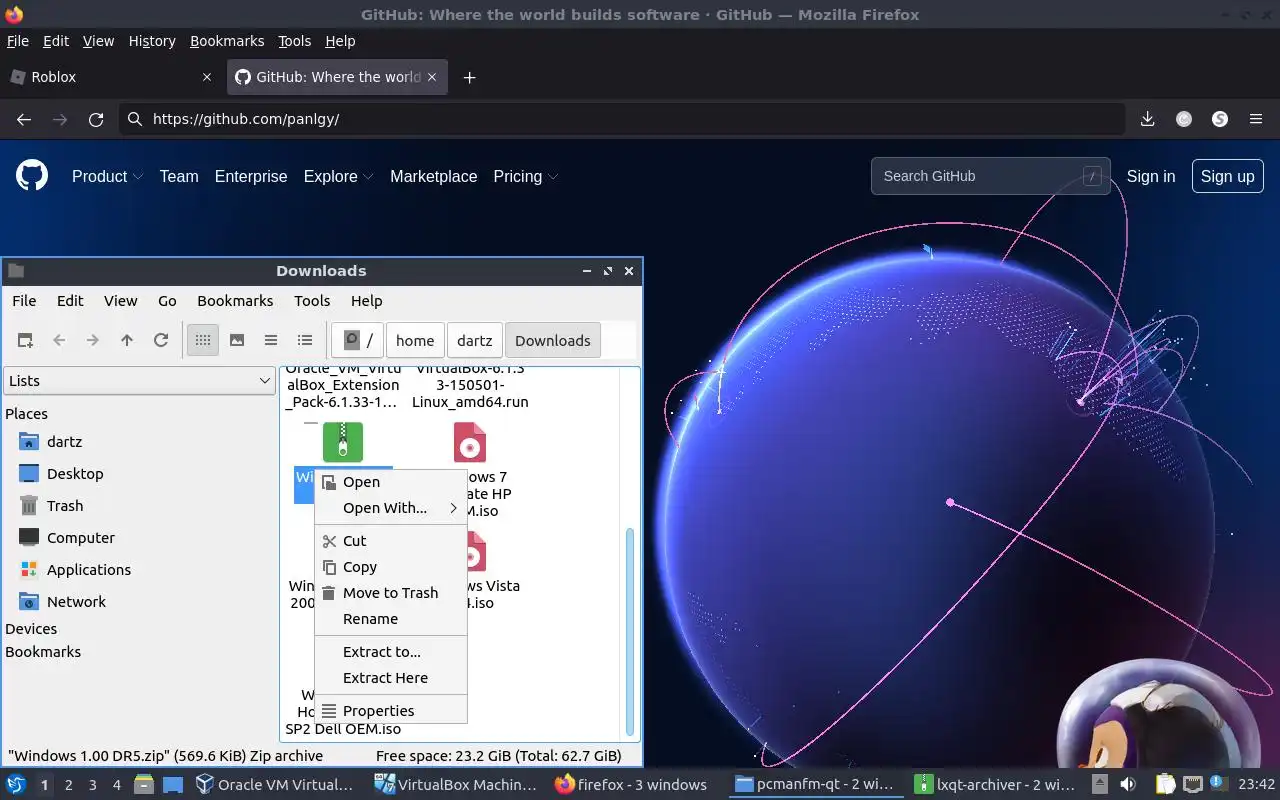Choose Rename in the context menu
Viewport: 1280px width, 800px height.
point(391,619)
